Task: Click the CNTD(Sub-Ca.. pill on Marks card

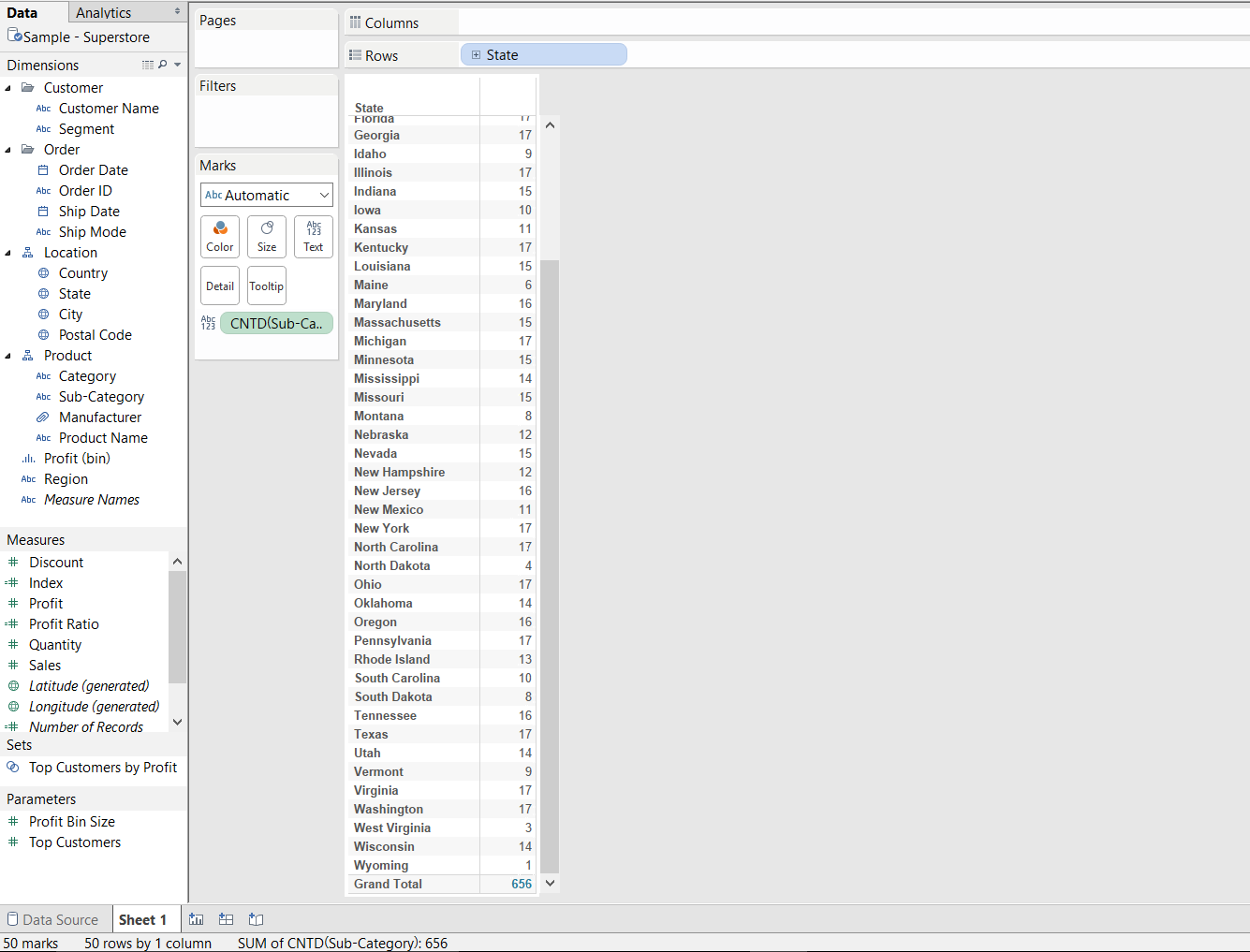Action: (276, 323)
